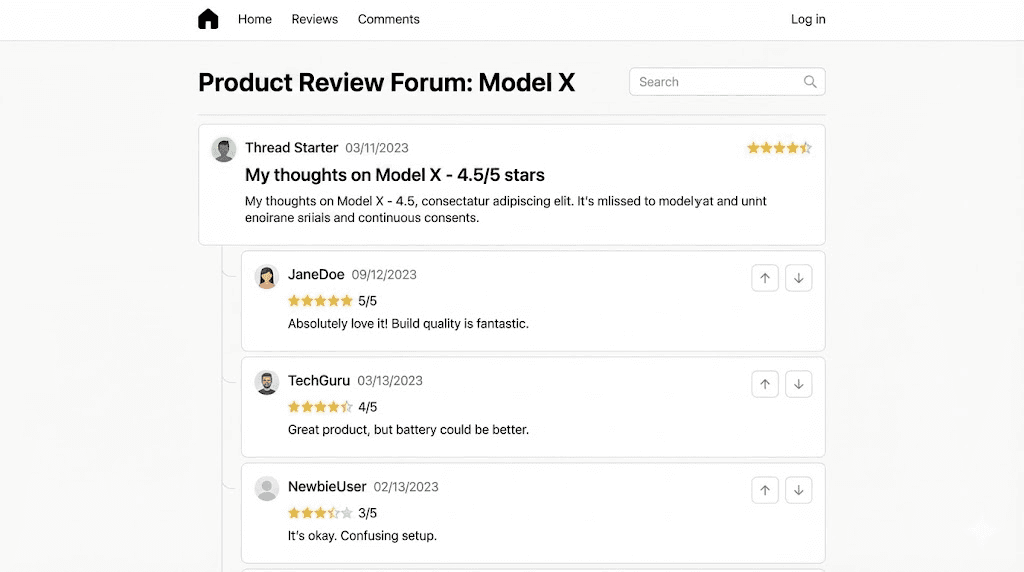Upvote JaneDoe's review
Image resolution: width=1024 pixels, height=572 pixels.
(x=765, y=278)
